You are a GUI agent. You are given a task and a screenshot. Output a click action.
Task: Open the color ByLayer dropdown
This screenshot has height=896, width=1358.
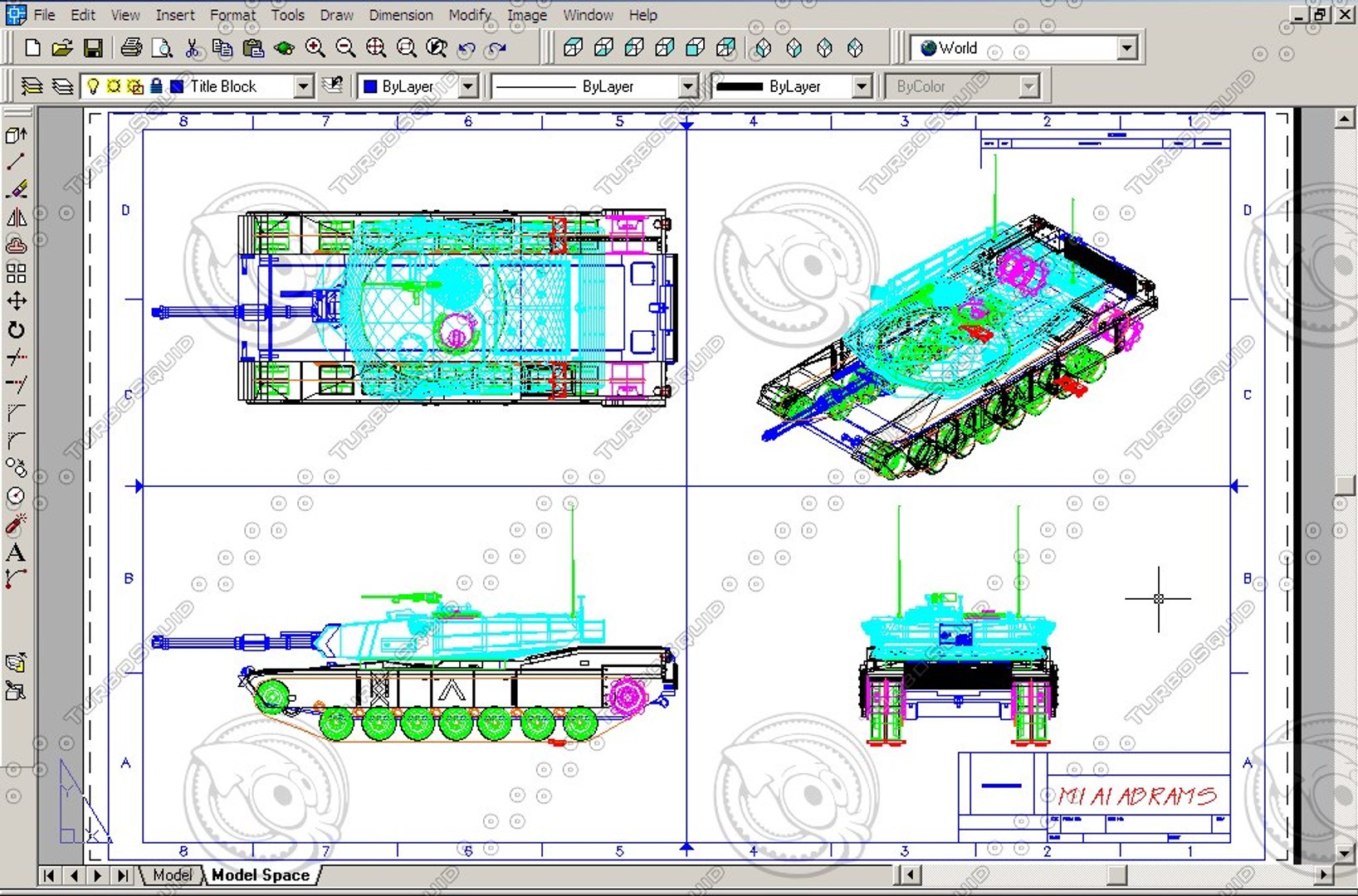tap(469, 86)
